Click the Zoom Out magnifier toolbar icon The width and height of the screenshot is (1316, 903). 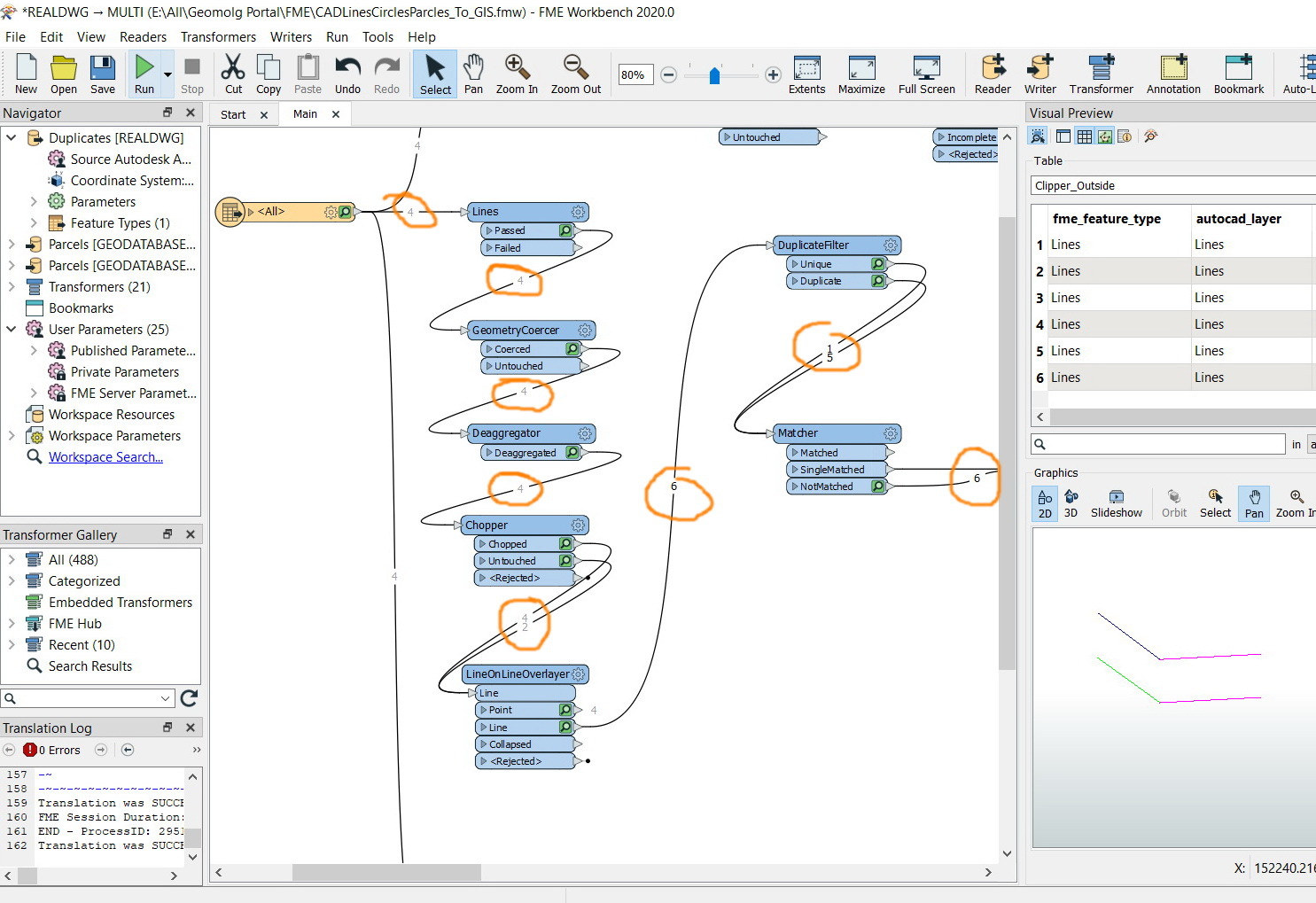(x=576, y=74)
